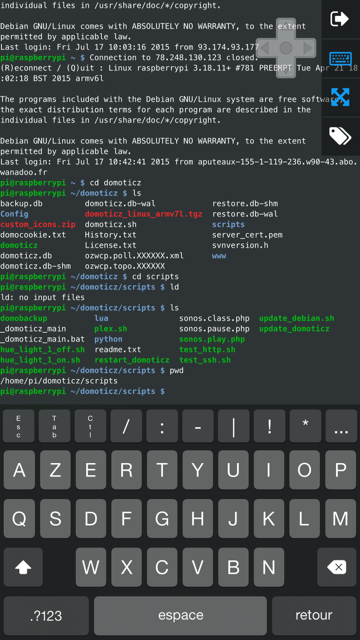Tap the X key
The height and width of the screenshot is (640, 360).
coord(127,567)
